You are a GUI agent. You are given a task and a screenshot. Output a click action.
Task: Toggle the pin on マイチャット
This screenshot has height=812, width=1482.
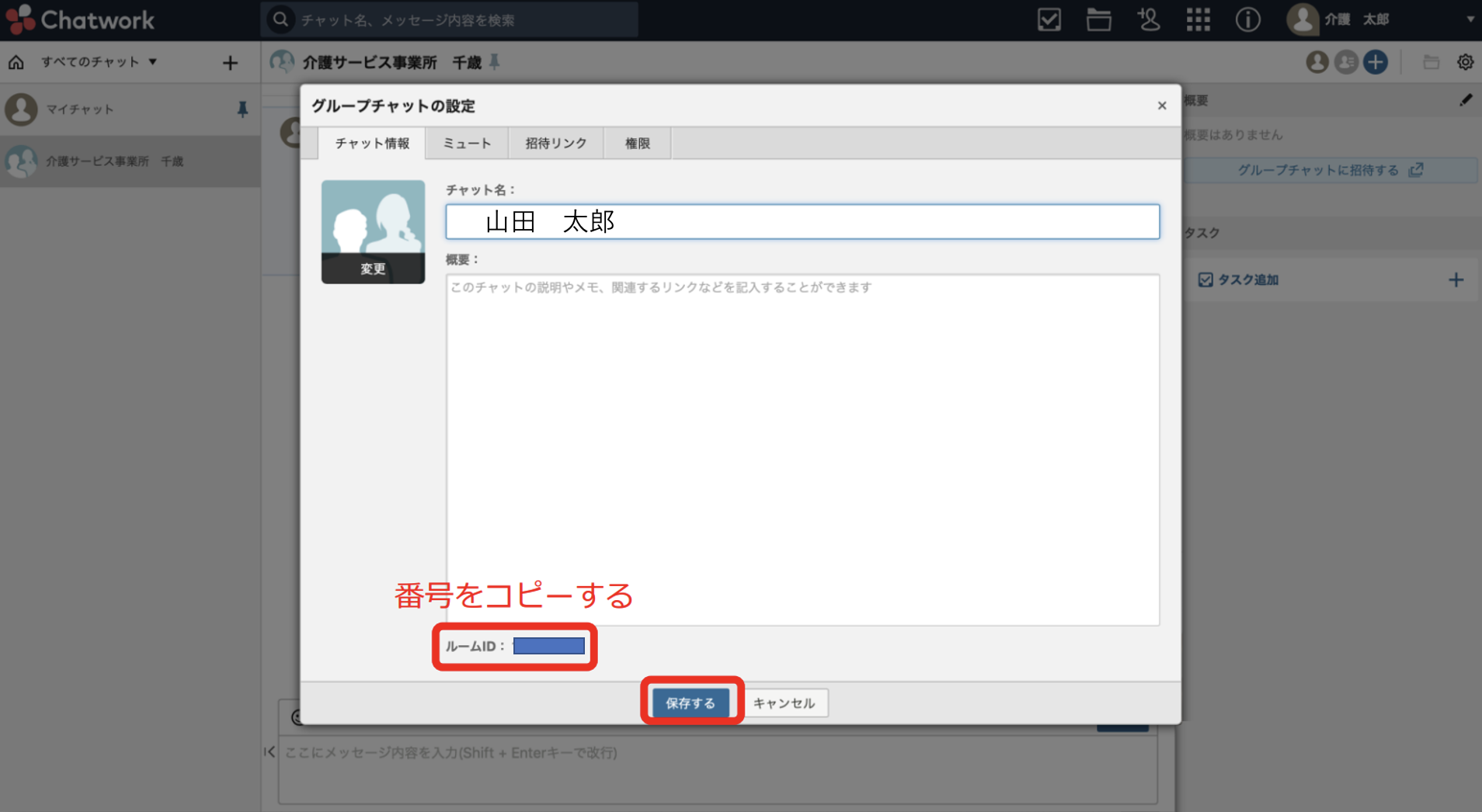pos(242,109)
